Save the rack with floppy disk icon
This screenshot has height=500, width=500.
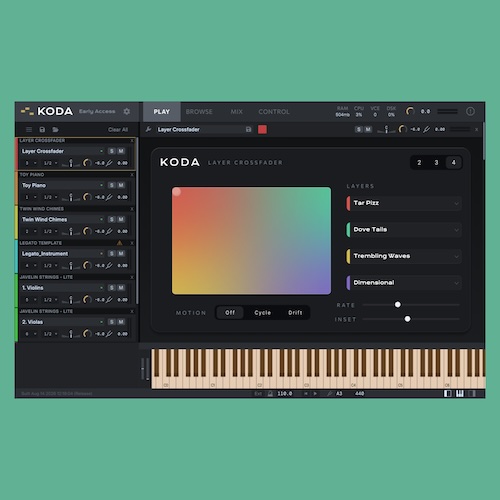click(42, 129)
